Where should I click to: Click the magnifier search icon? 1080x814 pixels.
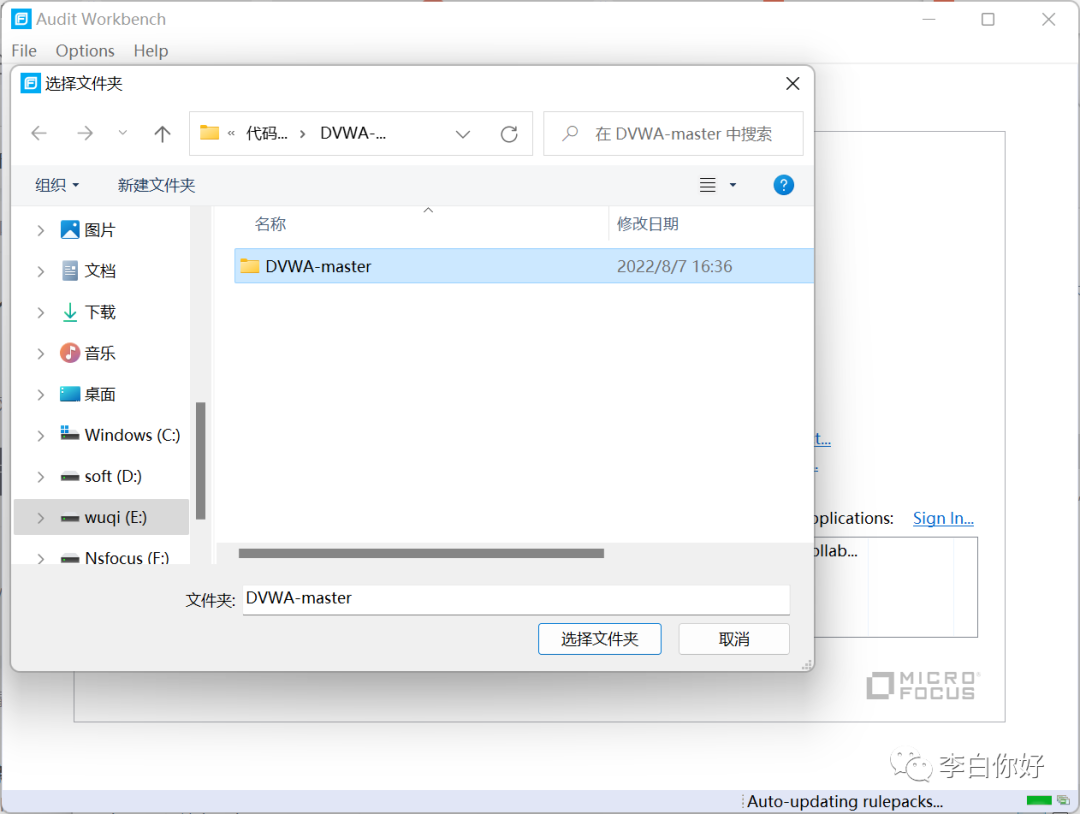(570, 134)
